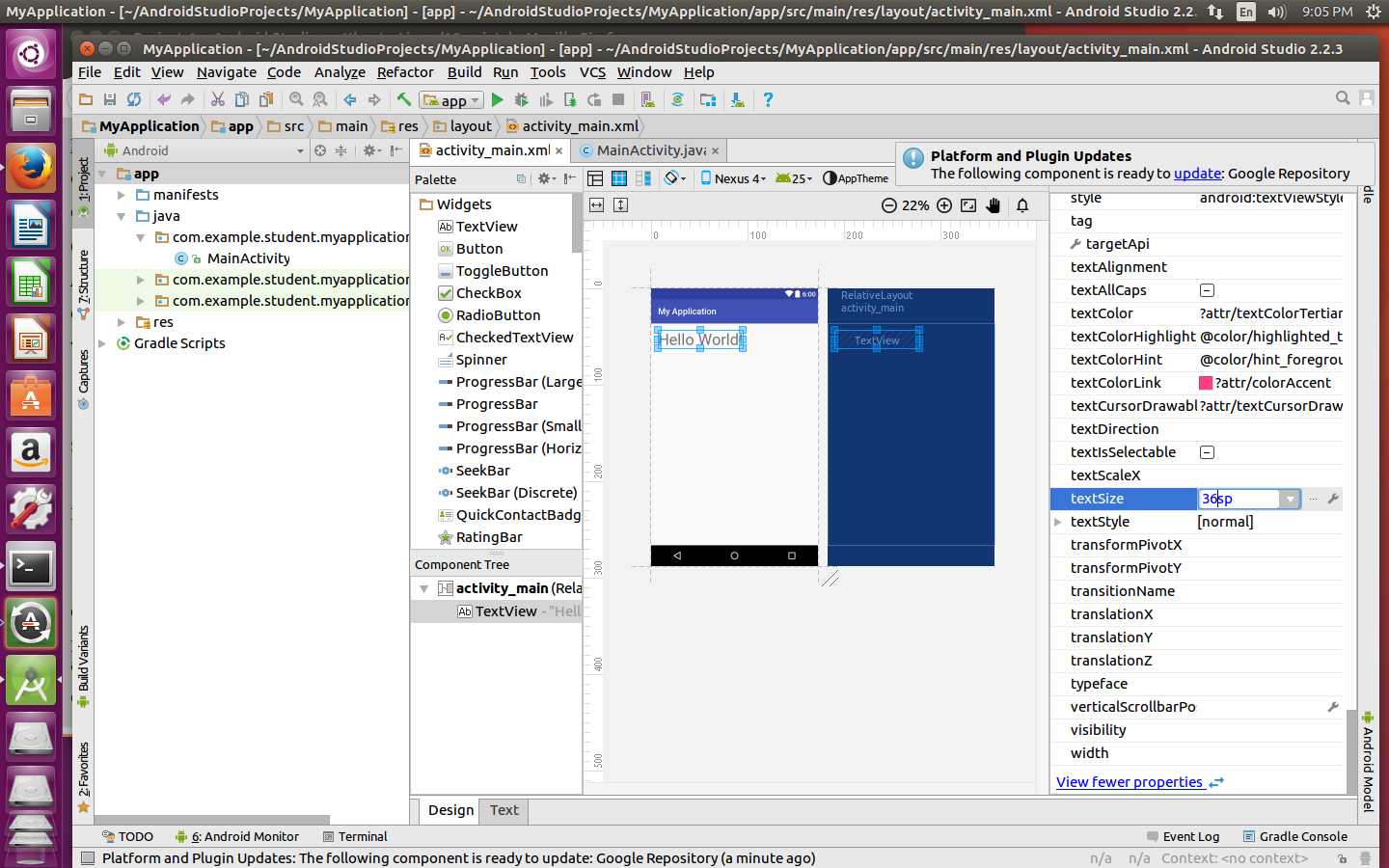This screenshot has height=868, width=1389.
Task: Open the warnings bell icon in designer
Action: point(1022,205)
